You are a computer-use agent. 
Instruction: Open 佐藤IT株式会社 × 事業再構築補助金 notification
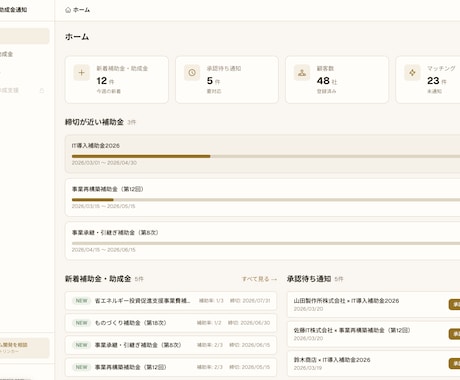tap(373, 334)
